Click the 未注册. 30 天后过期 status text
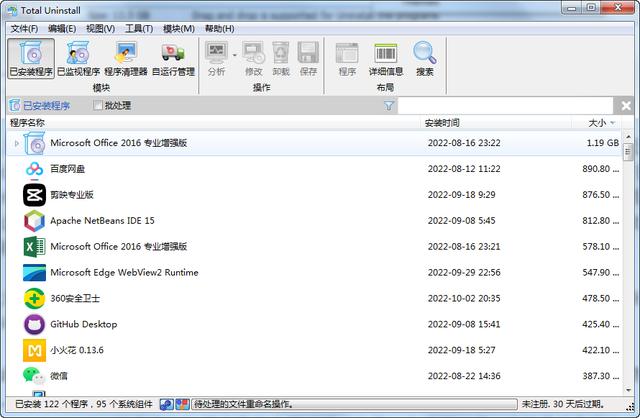 (563, 404)
